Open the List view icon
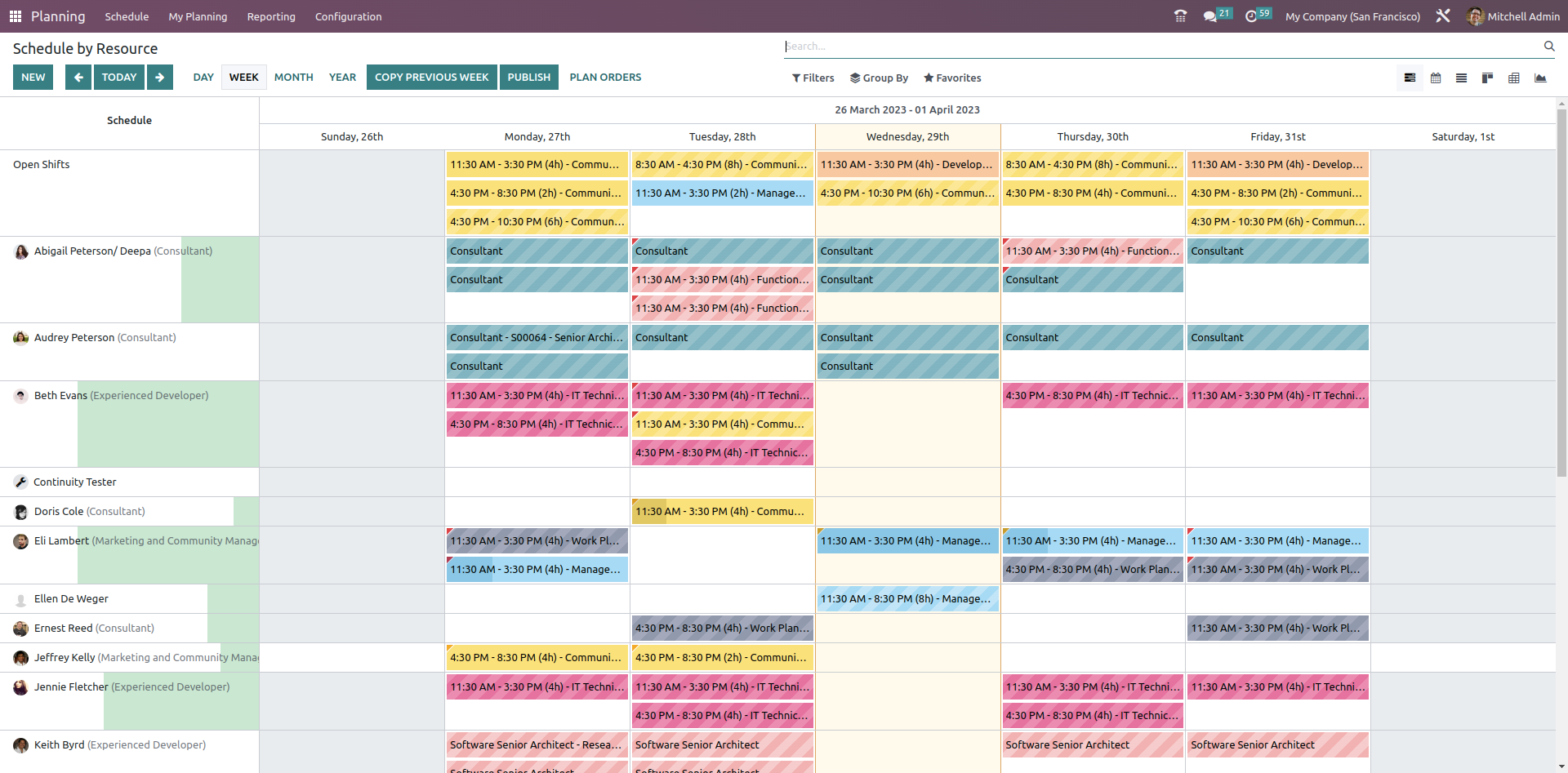This screenshot has width=1568, height=773. pyautogui.click(x=1462, y=78)
